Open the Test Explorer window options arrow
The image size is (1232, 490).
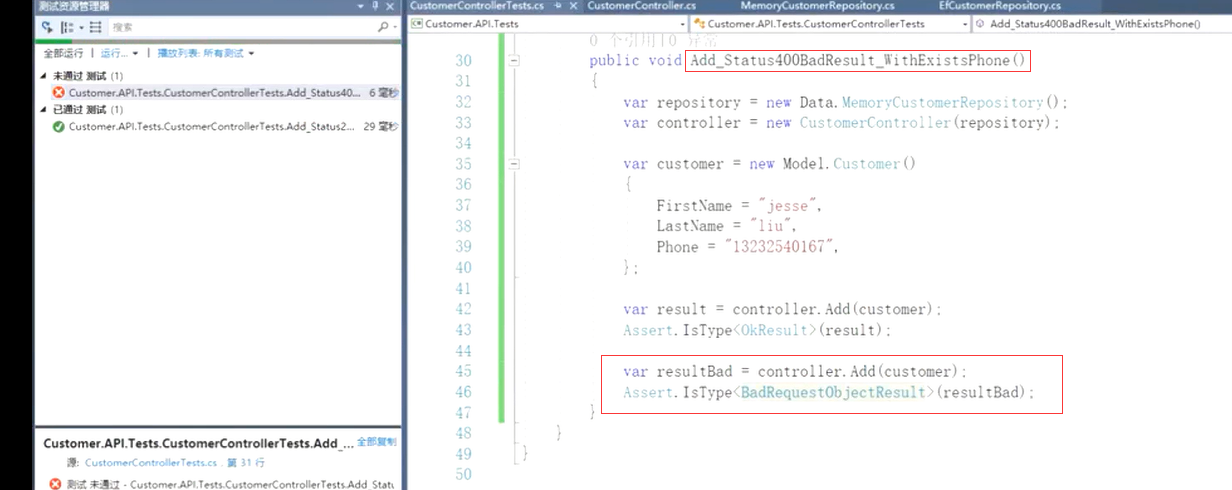pyautogui.click(x=362, y=6)
